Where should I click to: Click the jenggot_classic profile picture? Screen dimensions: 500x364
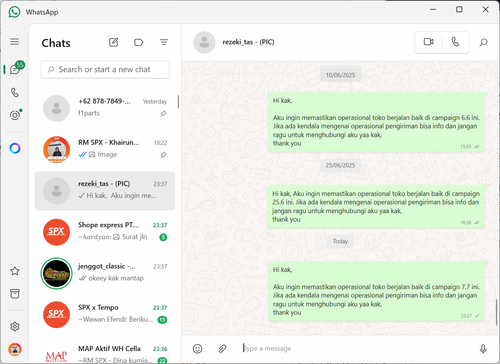coord(56,273)
